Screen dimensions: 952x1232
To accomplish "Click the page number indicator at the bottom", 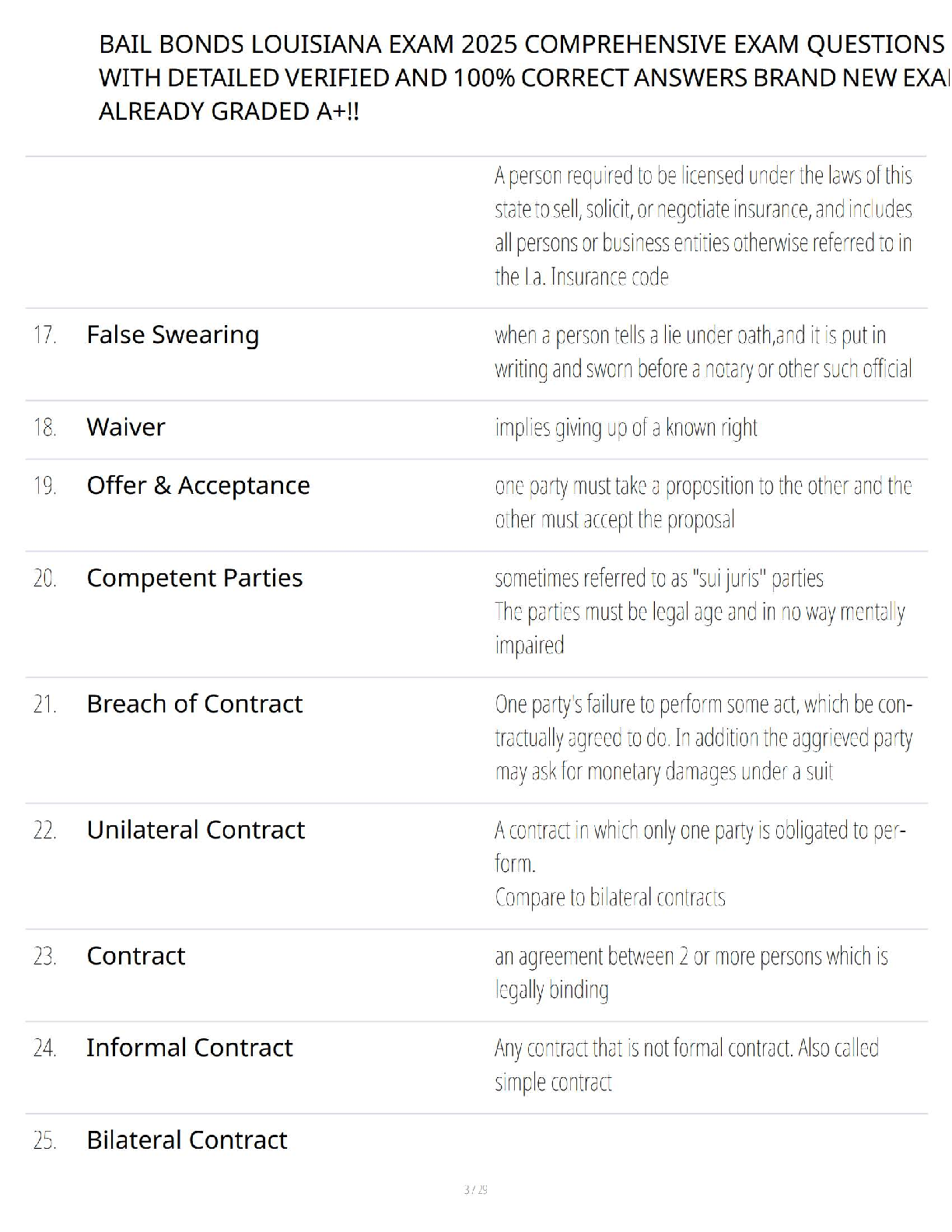I will 475,1189.
